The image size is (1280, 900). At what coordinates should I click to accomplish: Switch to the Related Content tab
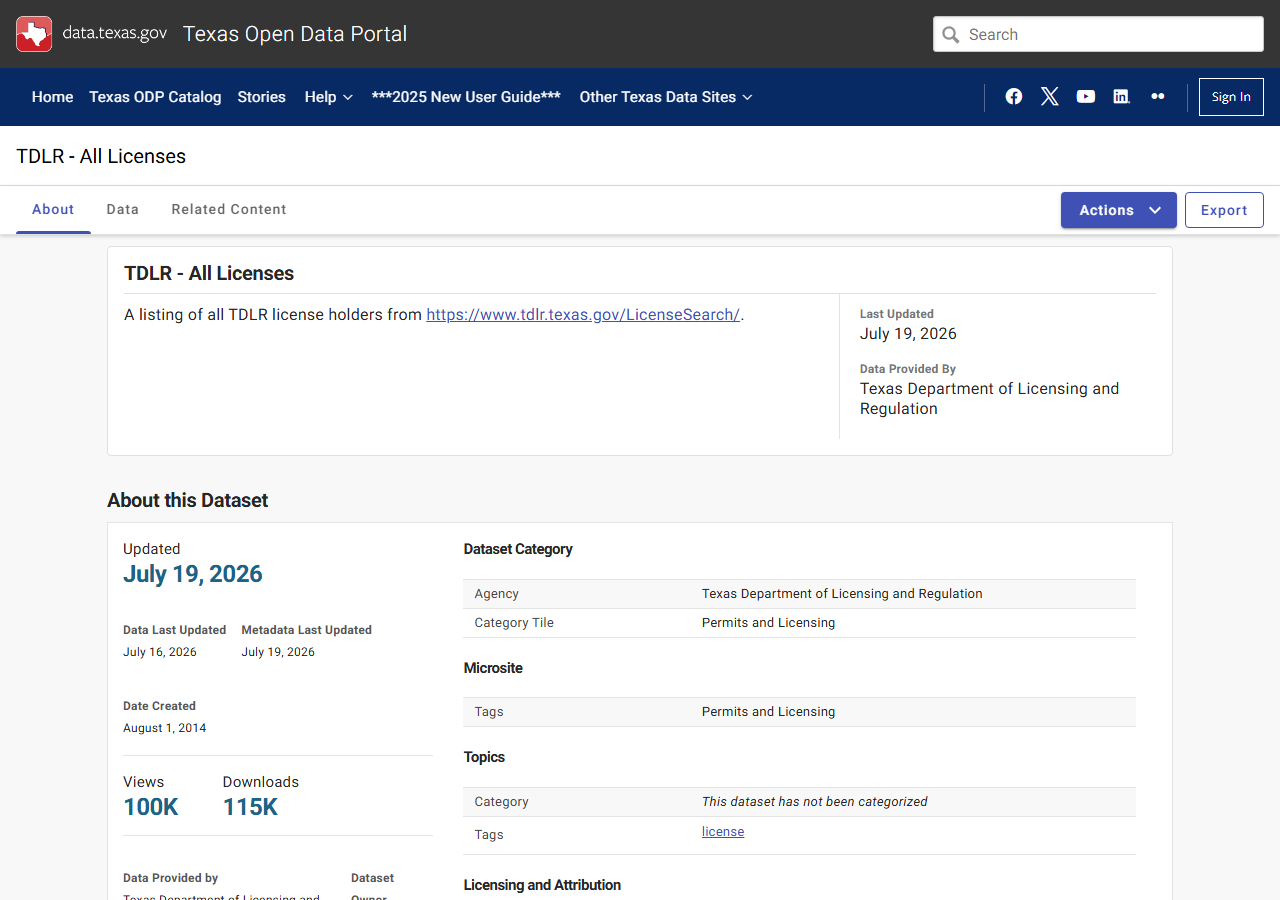pyautogui.click(x=229, y=209)
